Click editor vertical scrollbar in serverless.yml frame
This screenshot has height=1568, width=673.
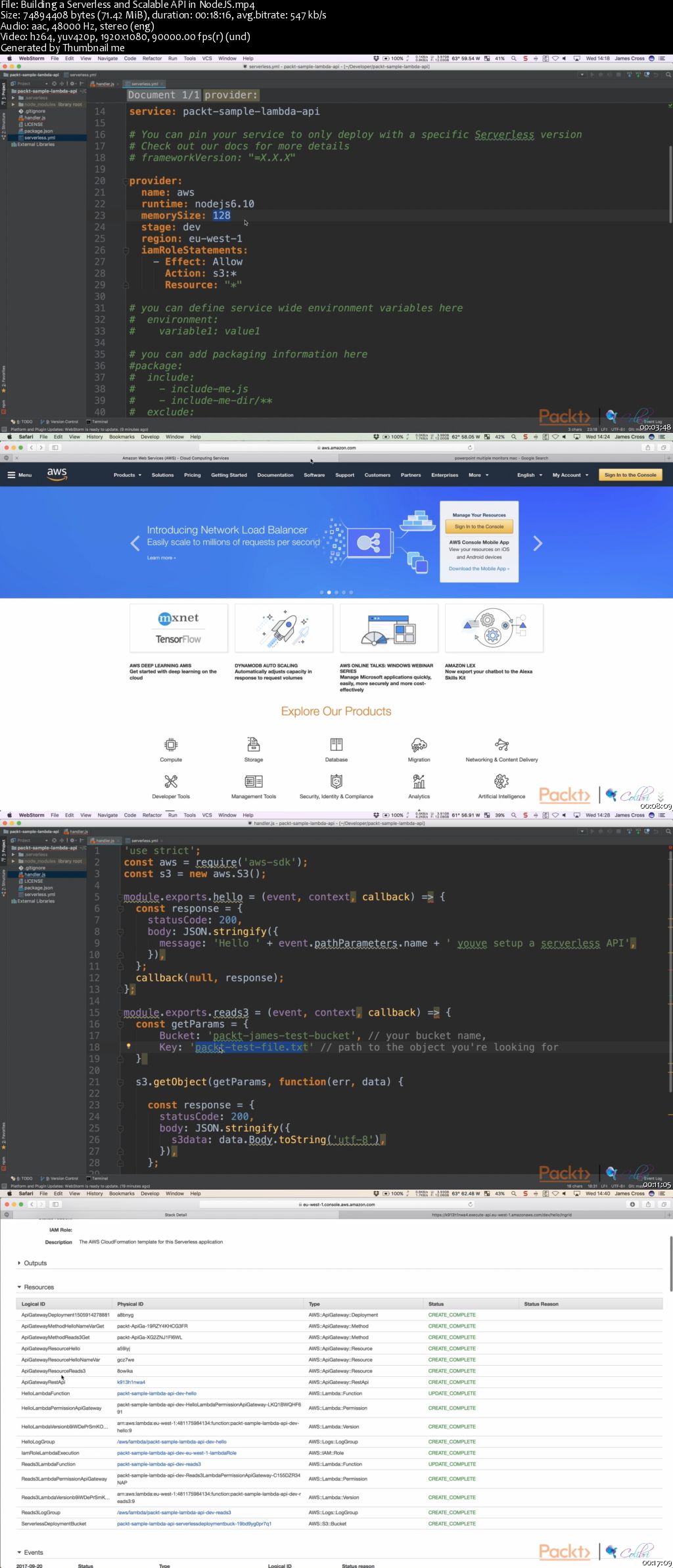[x=670, y=184]
